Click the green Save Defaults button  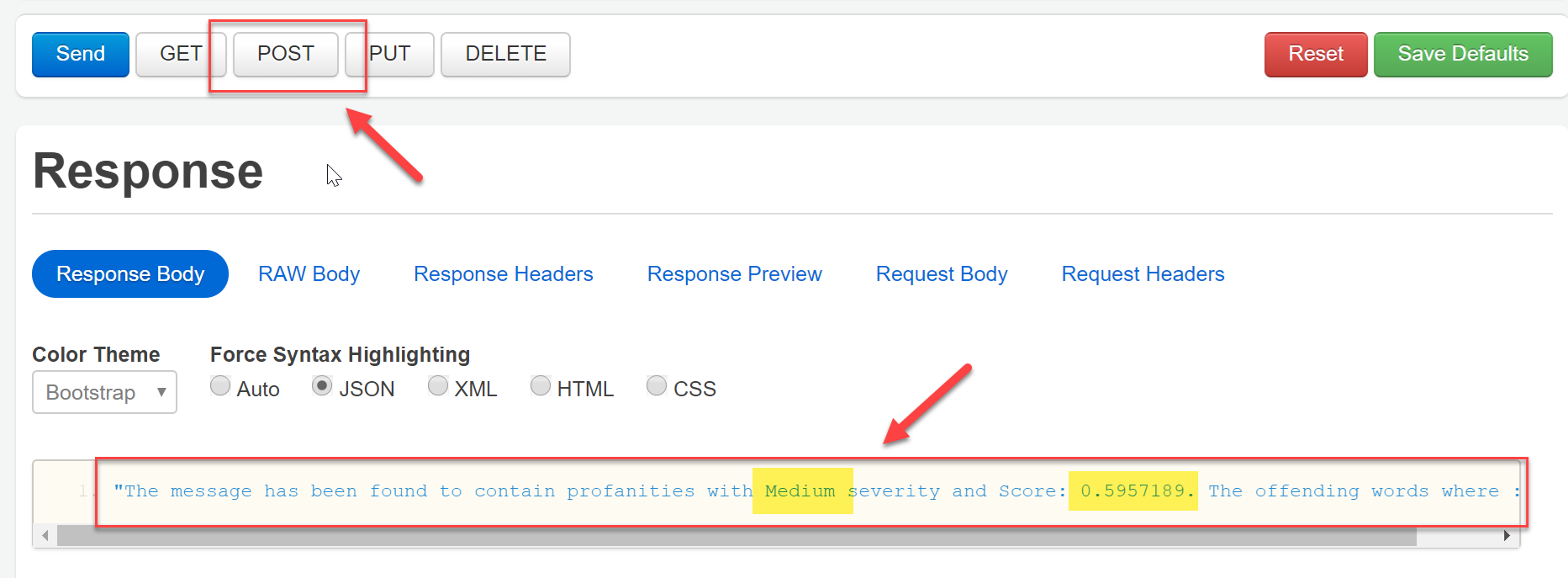[1463, 55]
